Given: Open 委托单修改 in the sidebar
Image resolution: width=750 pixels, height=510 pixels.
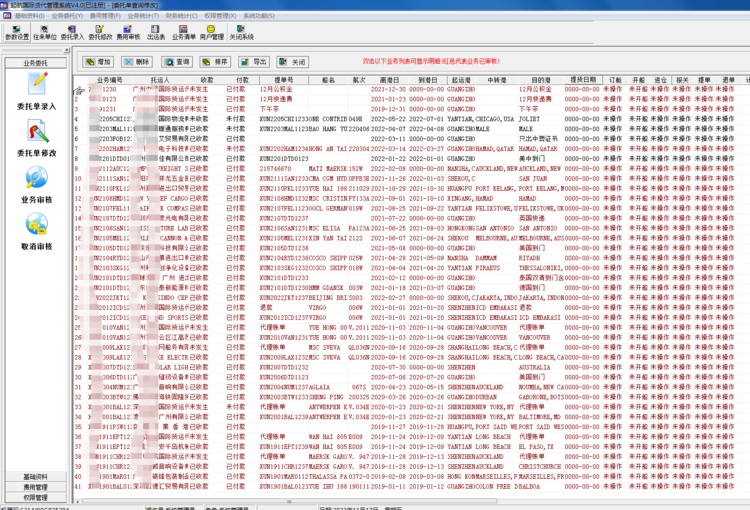Looking at the screenshot, I should [37, 139].
